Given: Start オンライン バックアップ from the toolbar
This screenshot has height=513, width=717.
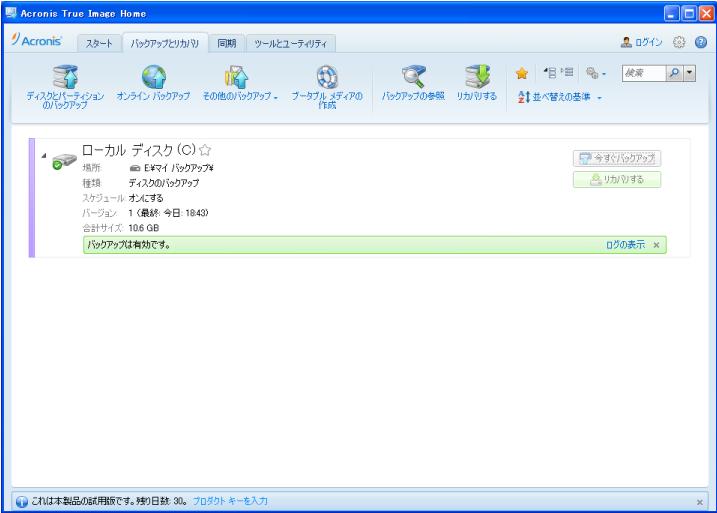Looking at the screenshot, I should tap(153, 83).
